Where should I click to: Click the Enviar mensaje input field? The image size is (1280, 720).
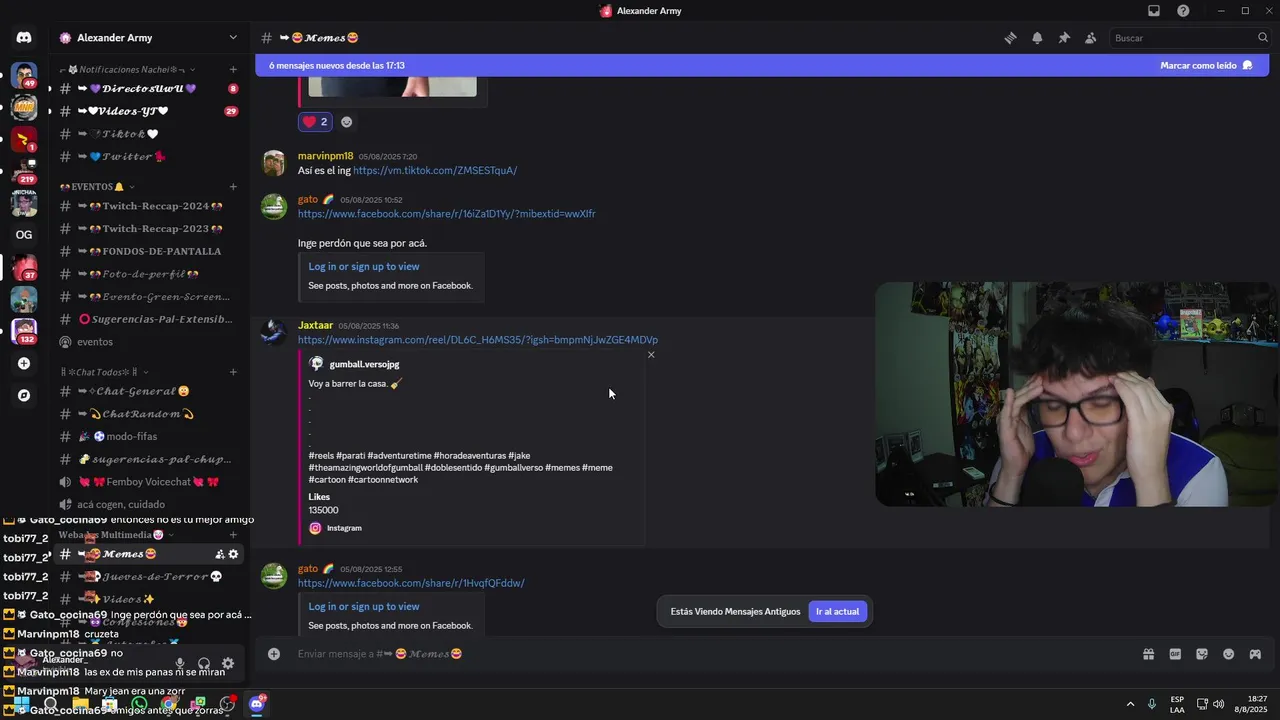point(700,654)
